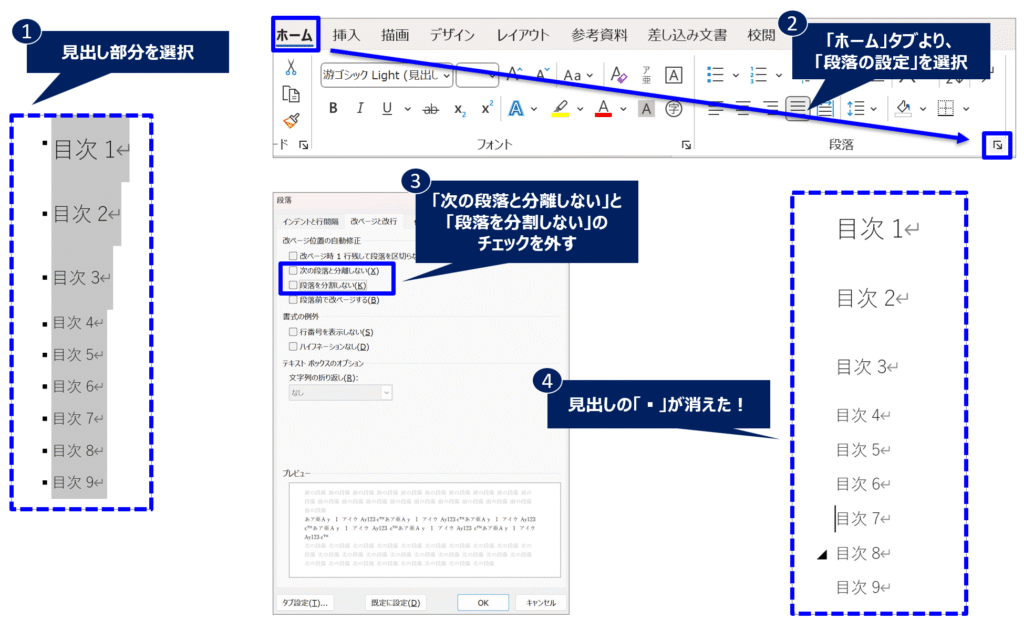Apply Underline to text
This screenshot has width=1024, height=620.
387,108
